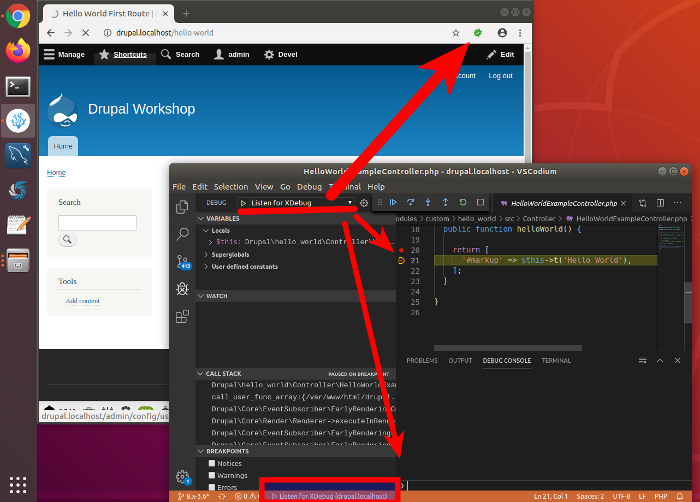Open Chrome three-dot menu
This screenshot has width=700, height=502.
pos(520,33)
